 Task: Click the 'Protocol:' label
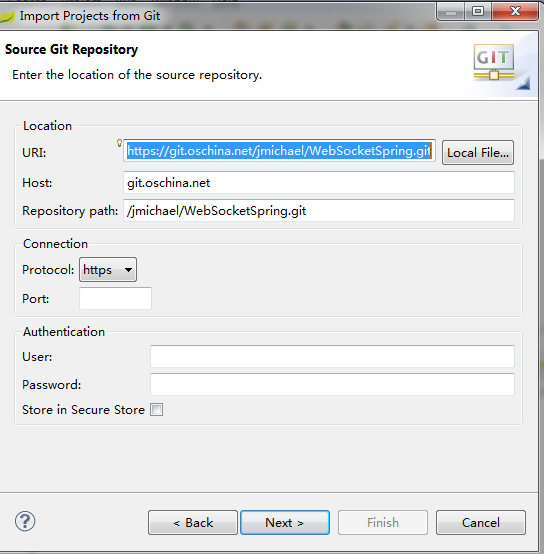(48, 270)
